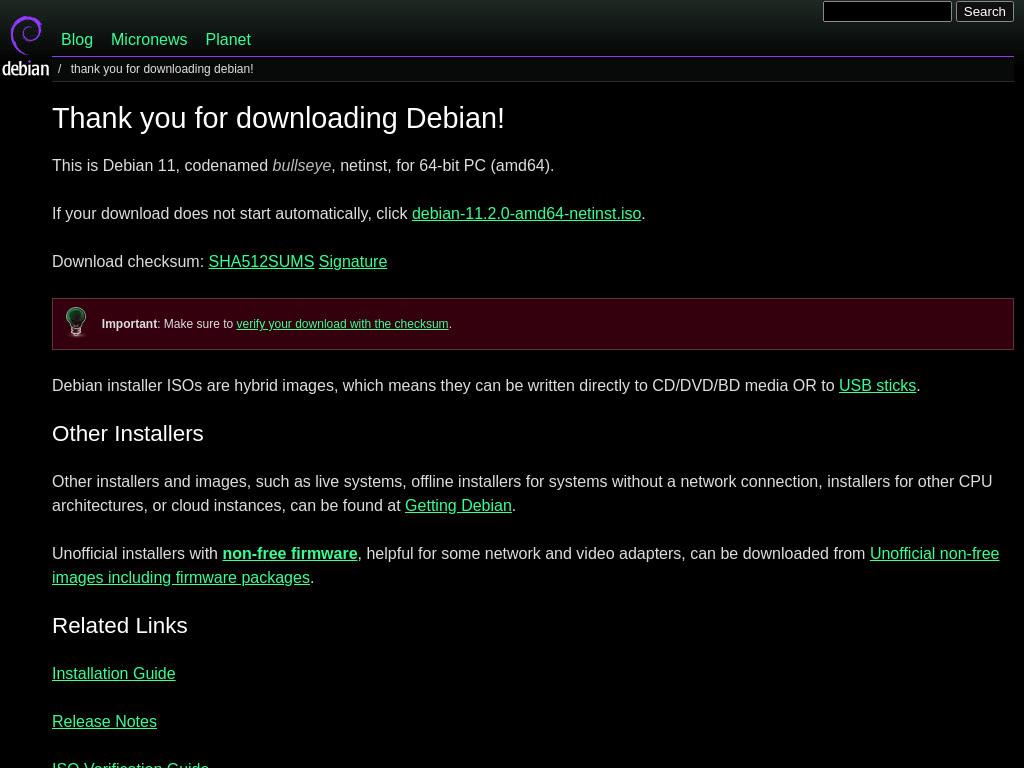The height and width of the screenshot is (768, 1024).
Task: Open the Signature link
Action: [353, 262]
